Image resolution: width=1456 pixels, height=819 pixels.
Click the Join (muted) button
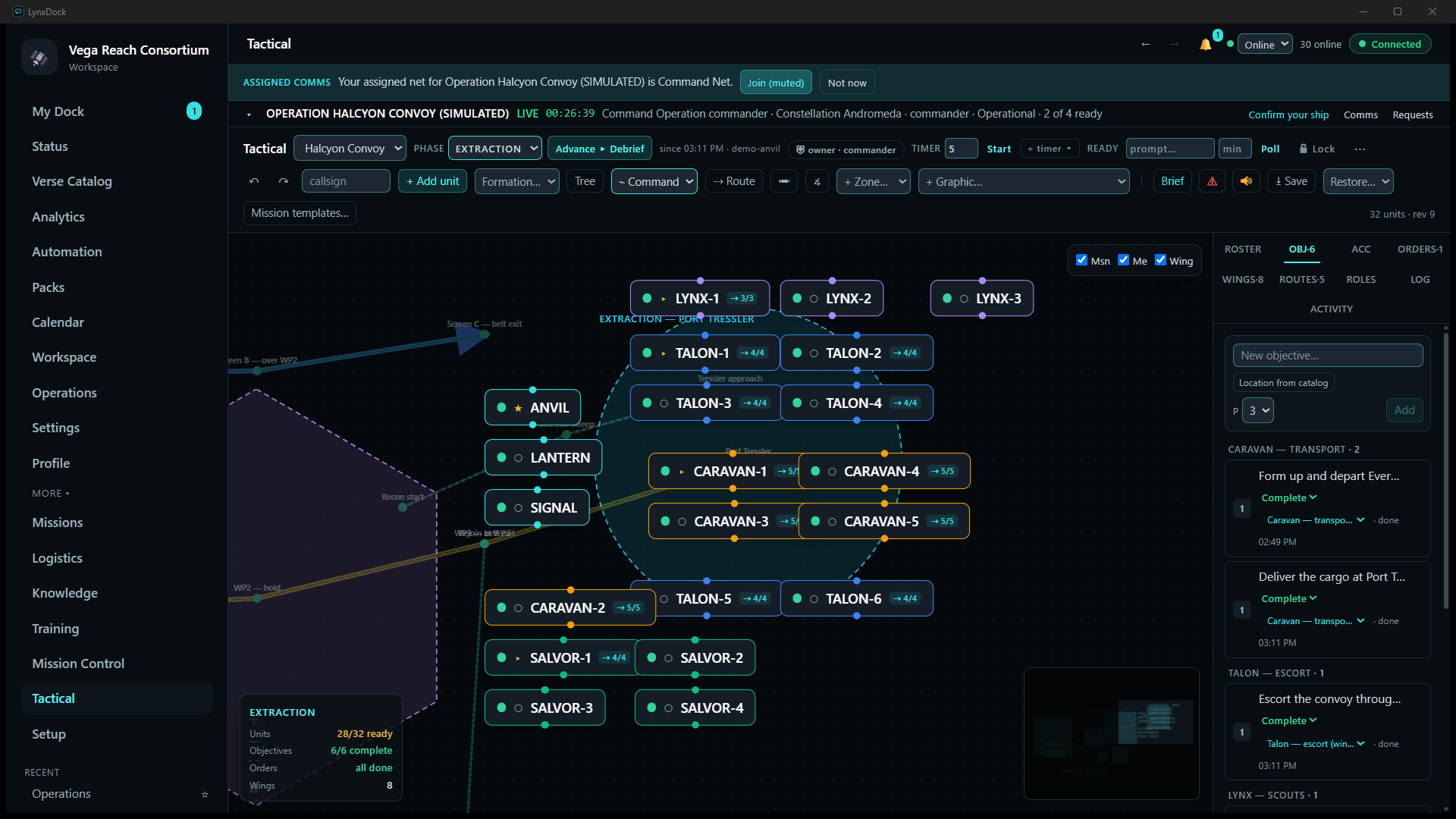tap(776, 82)
